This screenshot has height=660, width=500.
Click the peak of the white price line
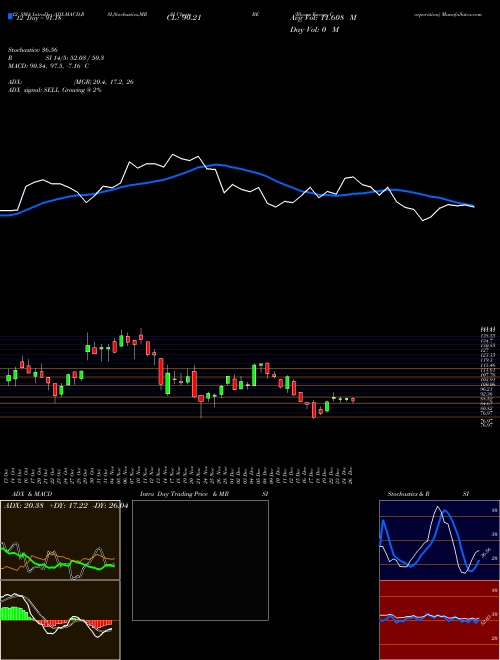tap(172, 154)
